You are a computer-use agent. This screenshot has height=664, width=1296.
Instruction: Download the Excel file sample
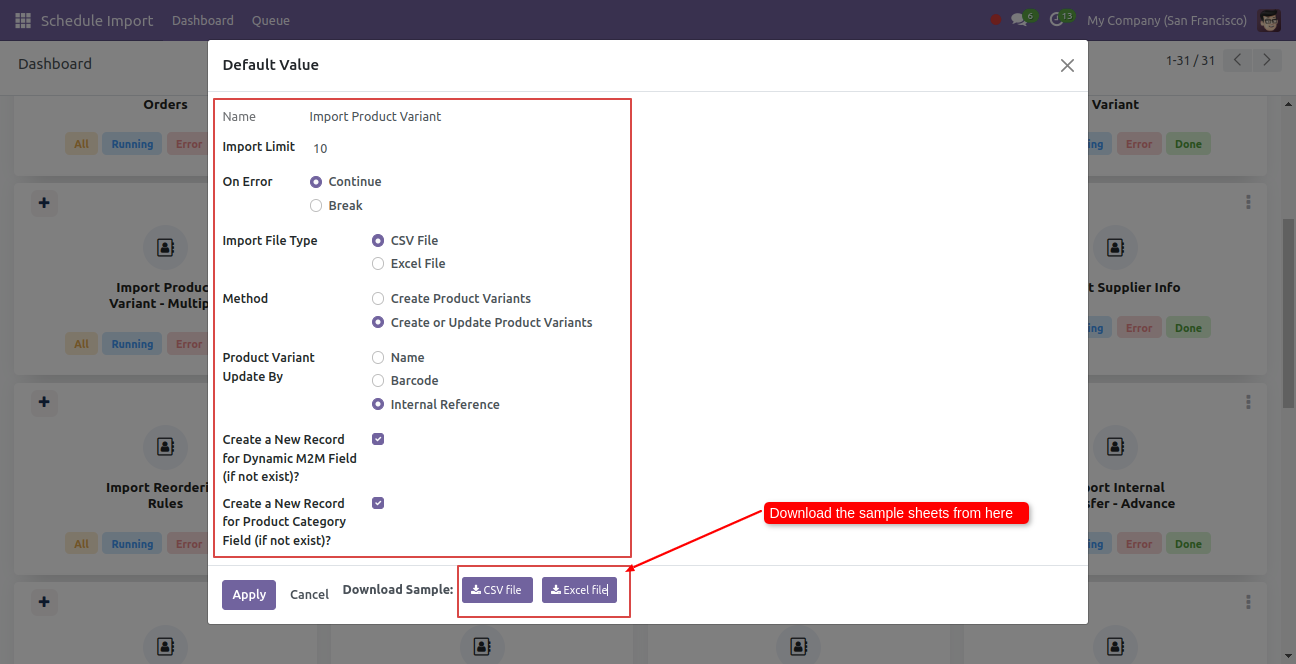pos(580,590)
